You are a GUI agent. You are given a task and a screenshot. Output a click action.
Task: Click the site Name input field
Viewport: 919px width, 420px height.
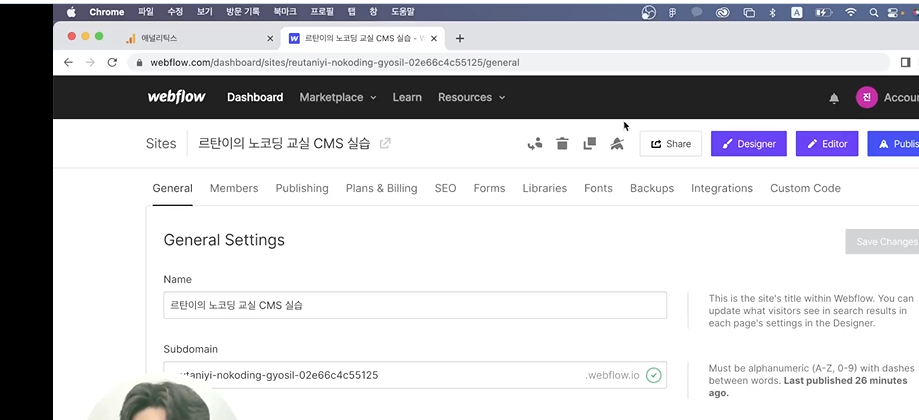[x=415, y=305]
